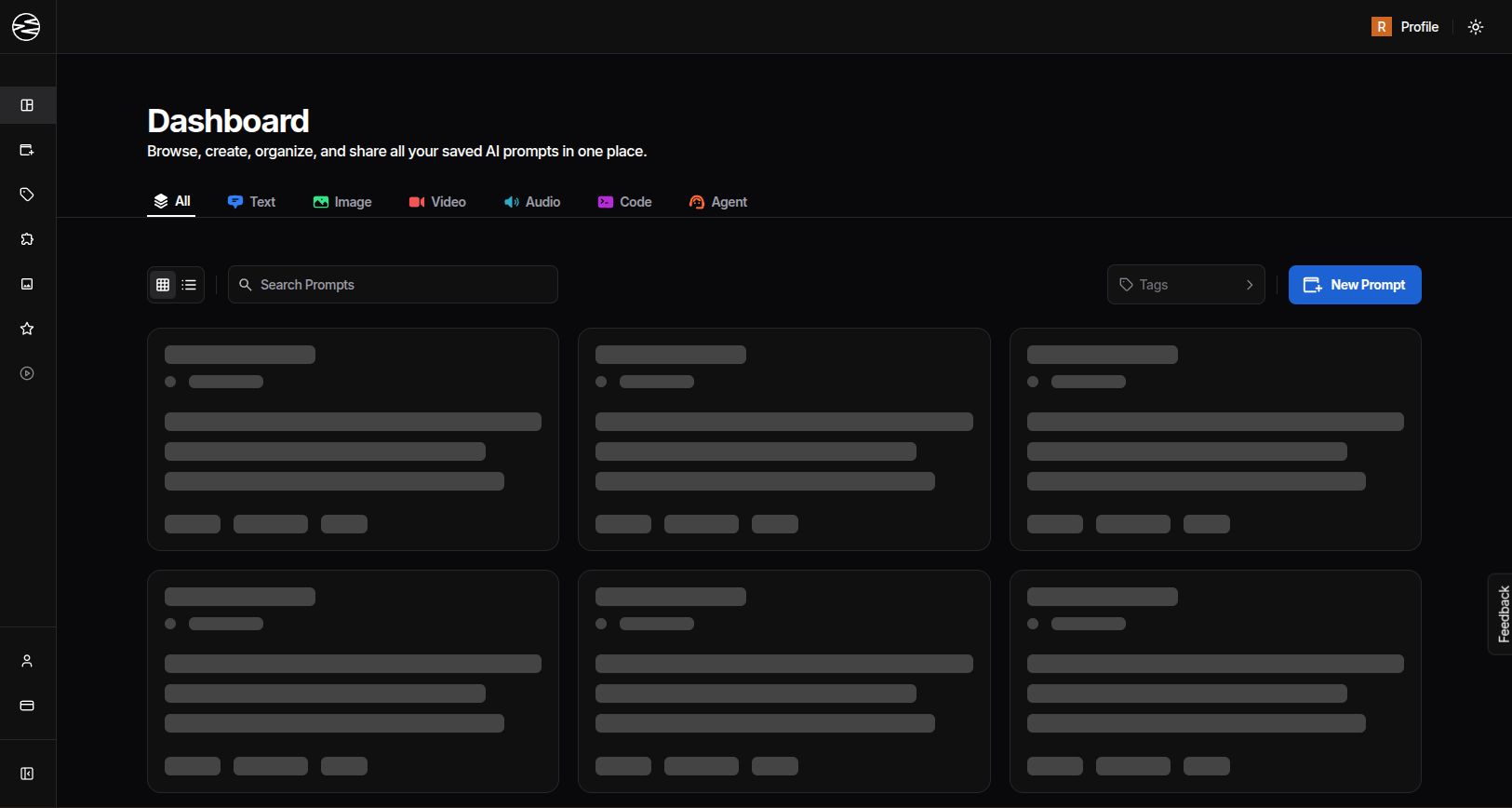Screen dimensions: 1512x808
Task: Switch to list view layout
Action: [189, 285]
